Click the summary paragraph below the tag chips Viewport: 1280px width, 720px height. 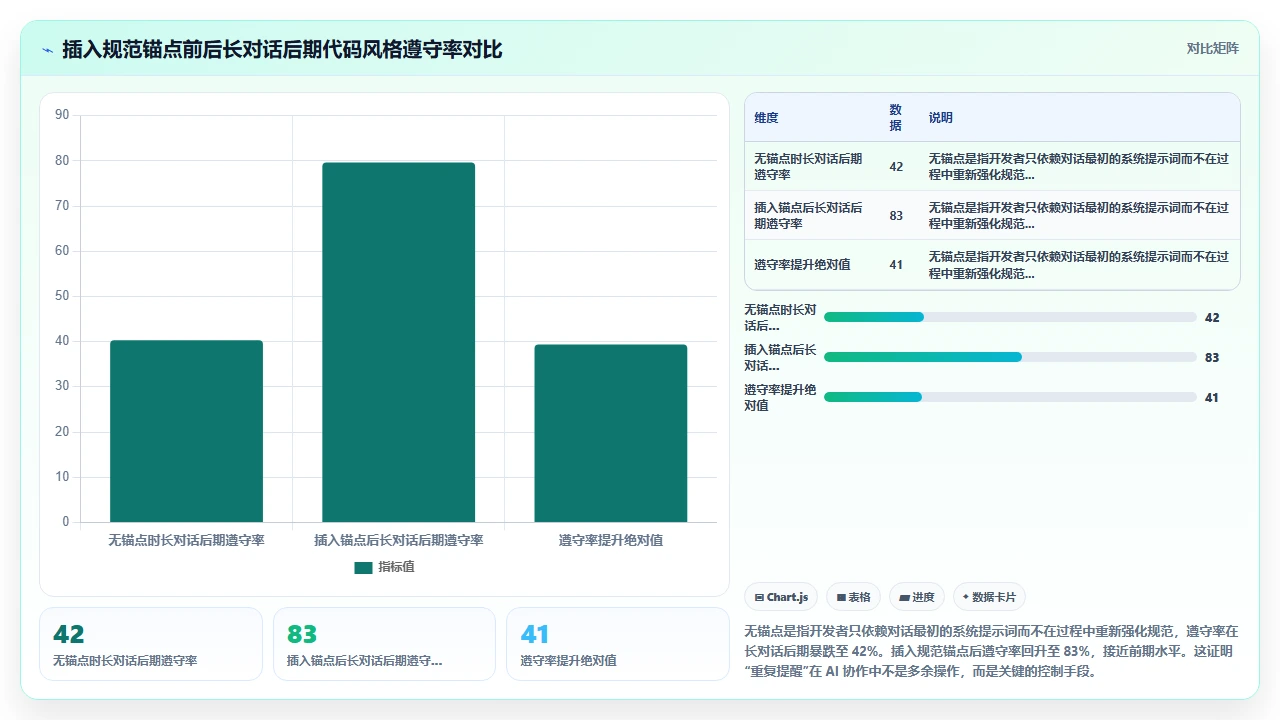tap(992, 651)
